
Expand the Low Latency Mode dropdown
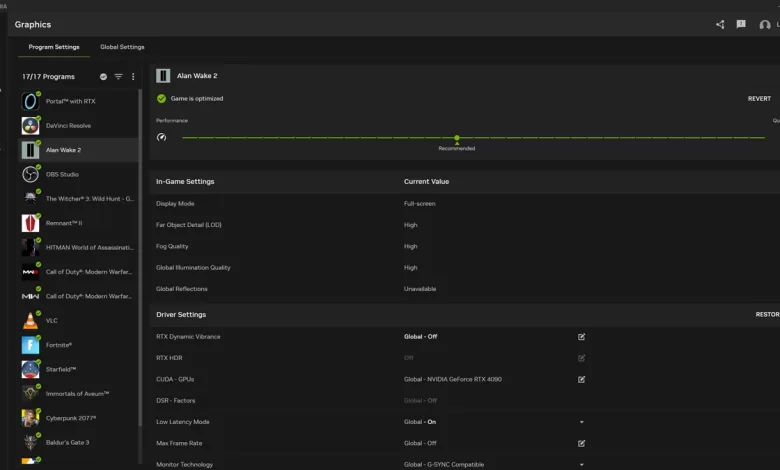[582, 422]
